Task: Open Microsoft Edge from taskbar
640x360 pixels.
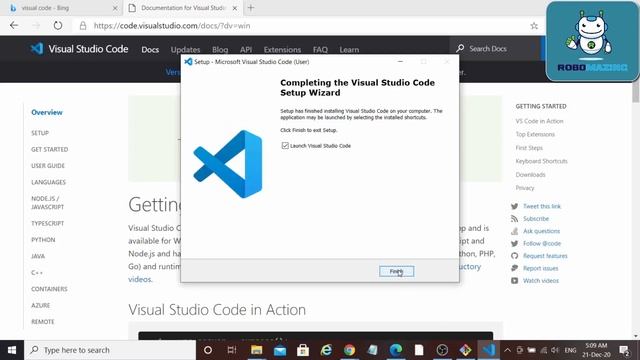Action: (396, 350)
